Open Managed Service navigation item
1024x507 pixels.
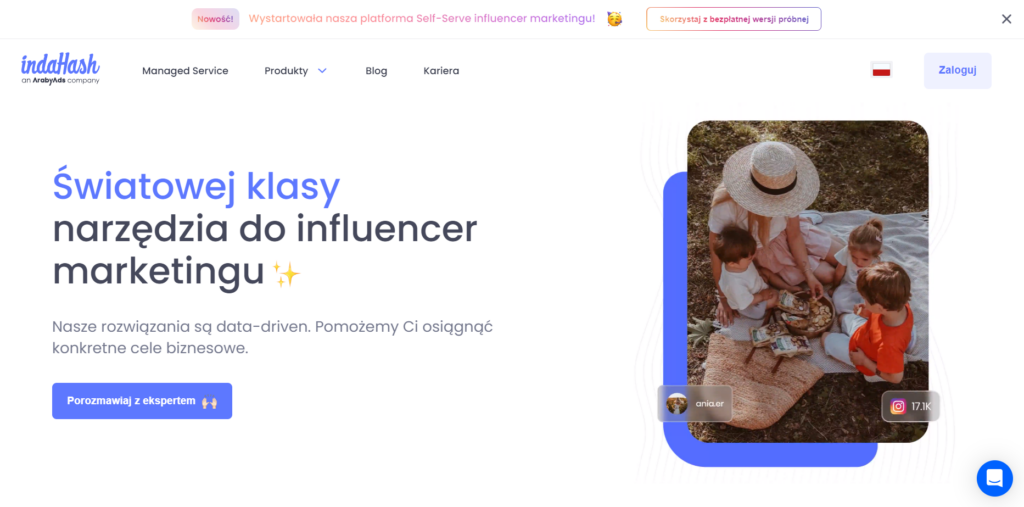[x=185, y=71]
